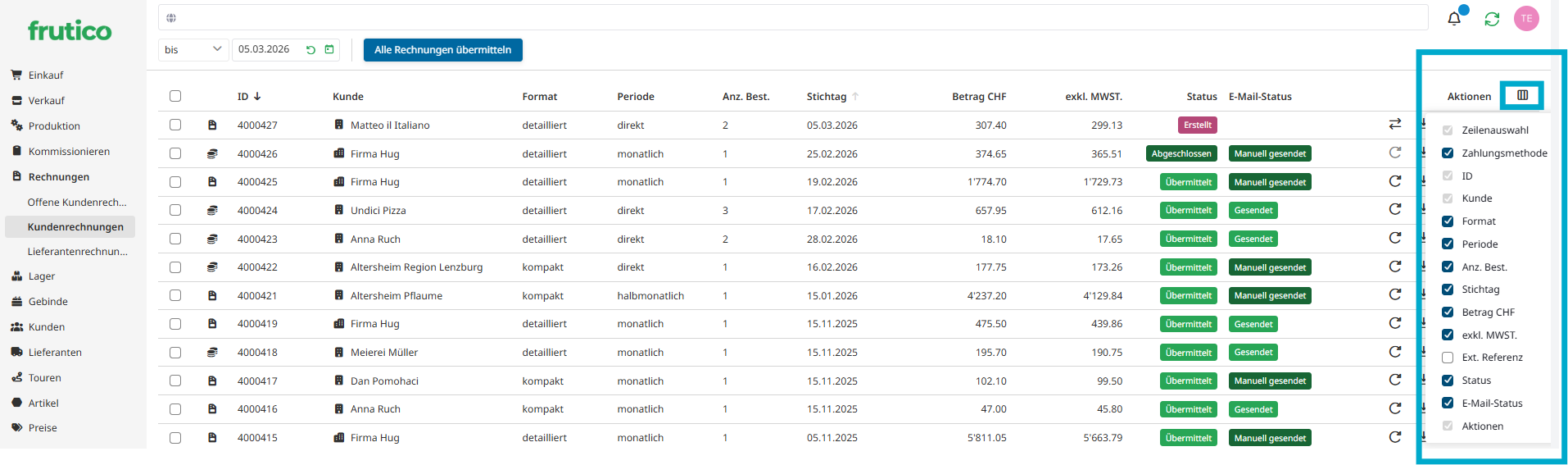
Task: Open the 'bis' date filter dropdown
Action: coord(193,50)
